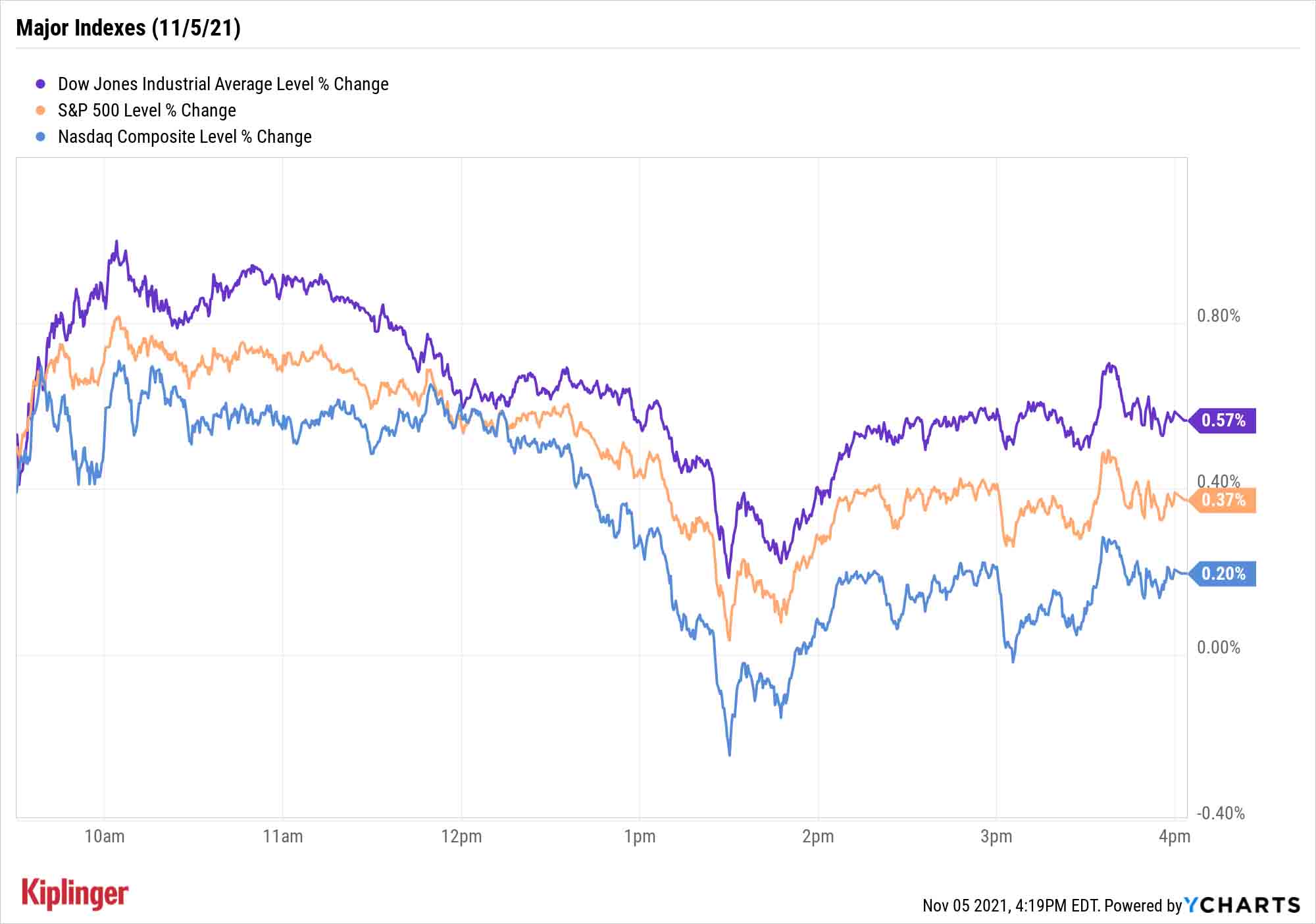Click the 10am time axis label
Image resolution: width=1316 pixels, height=924 pixels.
point(104,836)
